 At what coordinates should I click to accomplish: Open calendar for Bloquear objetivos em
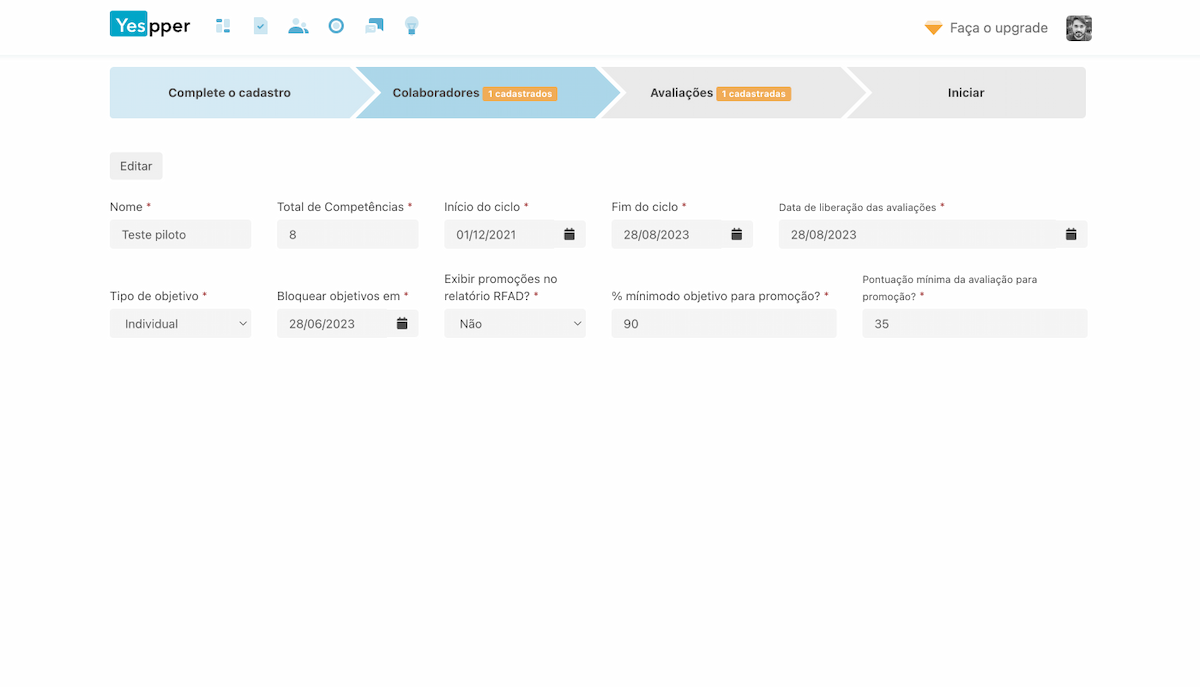402,323
